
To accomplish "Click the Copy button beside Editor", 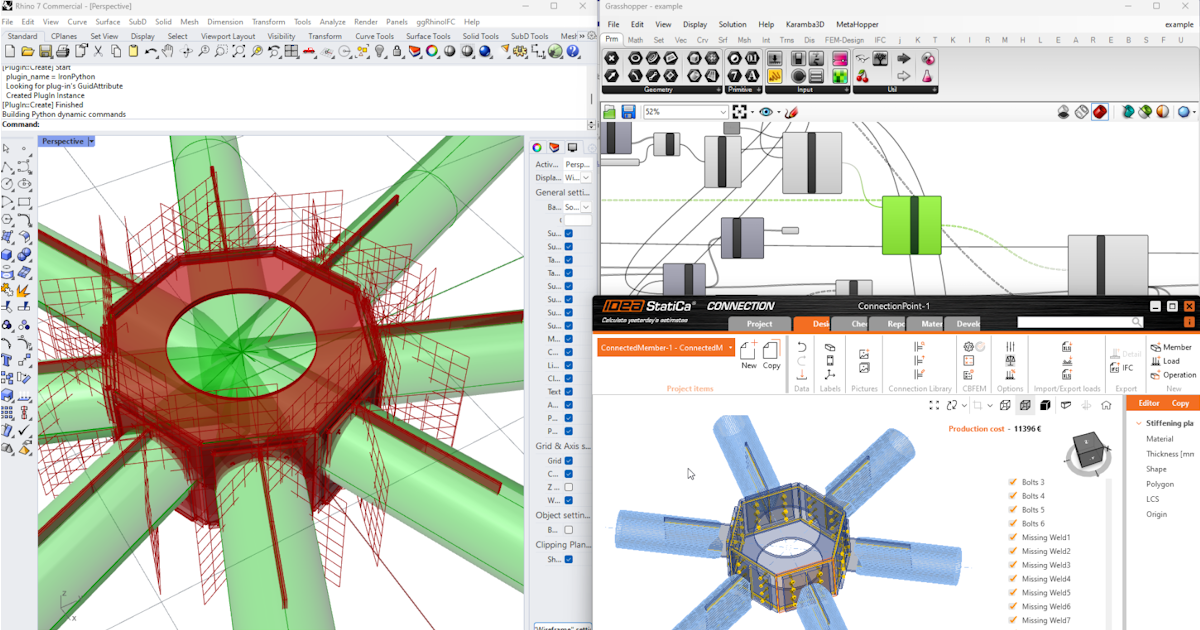I will click(x=1180, y=403).
